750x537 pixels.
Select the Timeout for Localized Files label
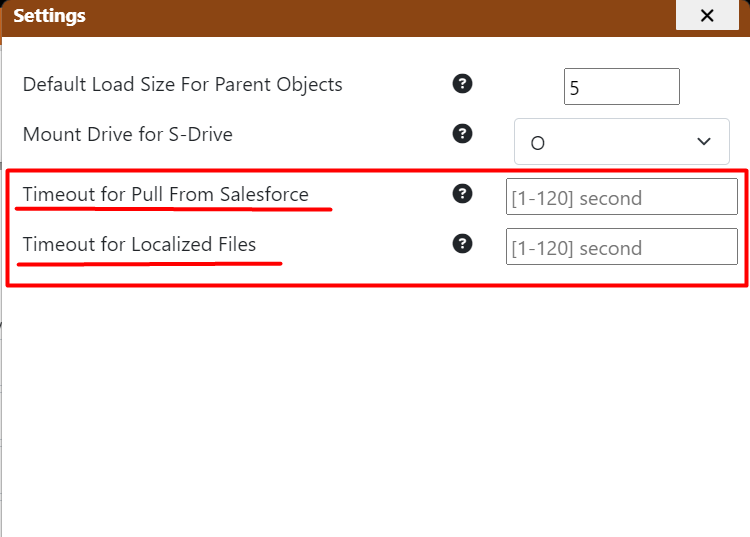tap(139, 244)
